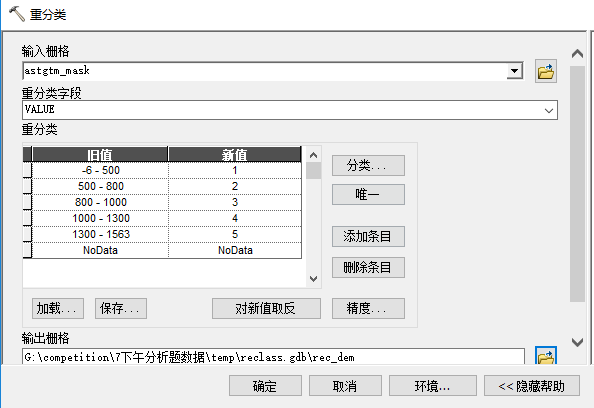Click dialog scroll up chevron
This screenshot has height=408, width=594.
pyautogui.click(x=577, y=54)
